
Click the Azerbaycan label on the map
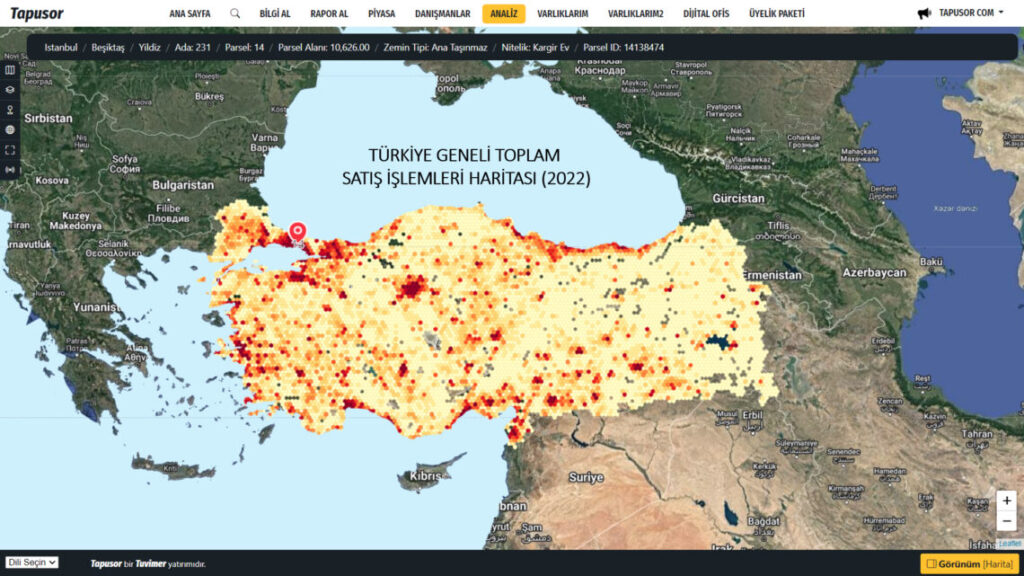coord(874,273)
